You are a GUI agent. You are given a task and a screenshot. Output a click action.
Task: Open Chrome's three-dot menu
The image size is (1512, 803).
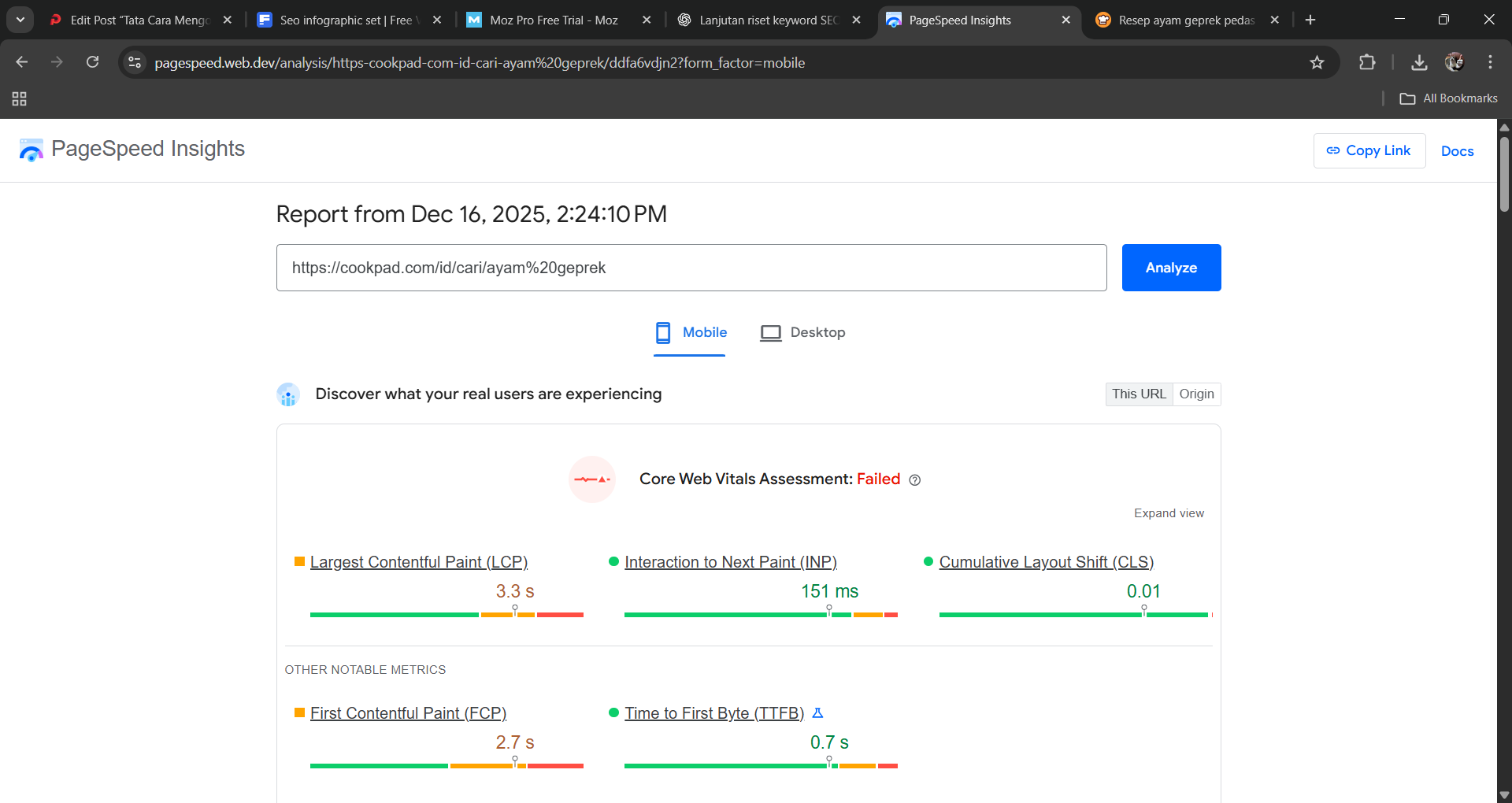coord(1490,62)
